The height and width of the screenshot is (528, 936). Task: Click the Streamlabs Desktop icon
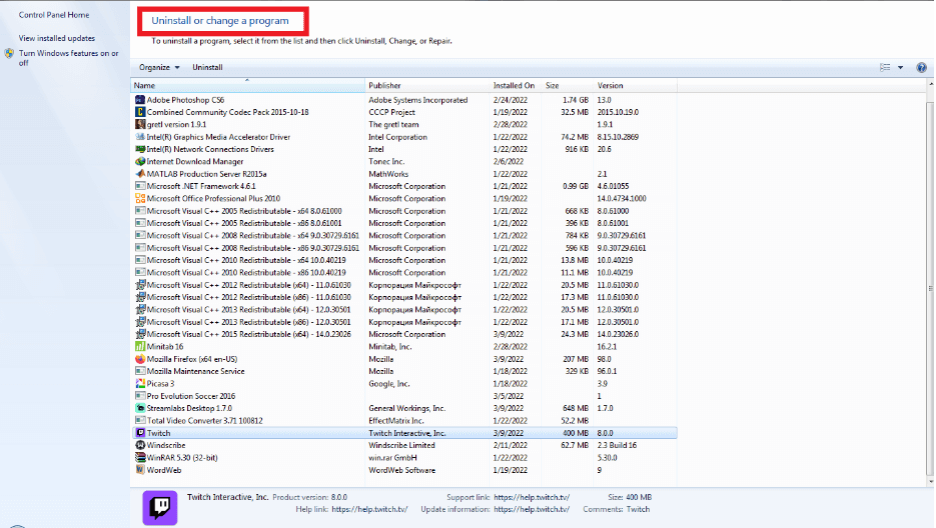tap(140, 408)
